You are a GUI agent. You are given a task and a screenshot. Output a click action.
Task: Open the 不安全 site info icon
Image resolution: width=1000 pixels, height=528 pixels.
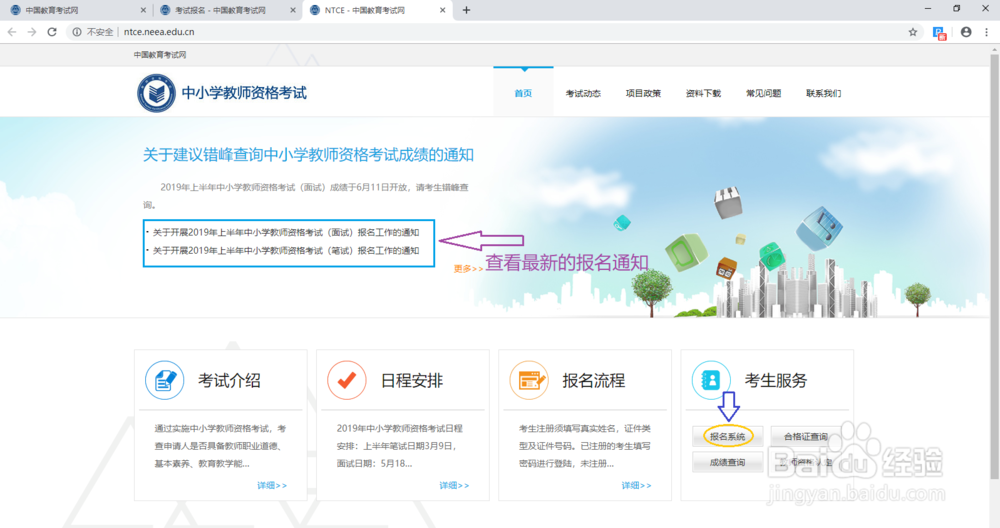(77, 32)
